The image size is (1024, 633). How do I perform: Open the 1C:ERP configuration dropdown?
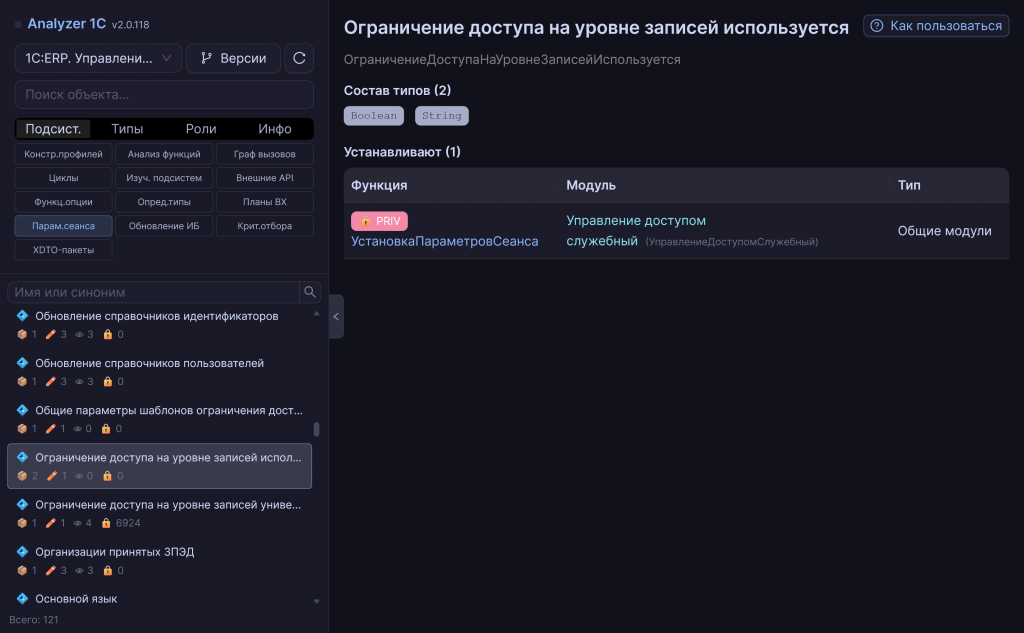(98, 58)
